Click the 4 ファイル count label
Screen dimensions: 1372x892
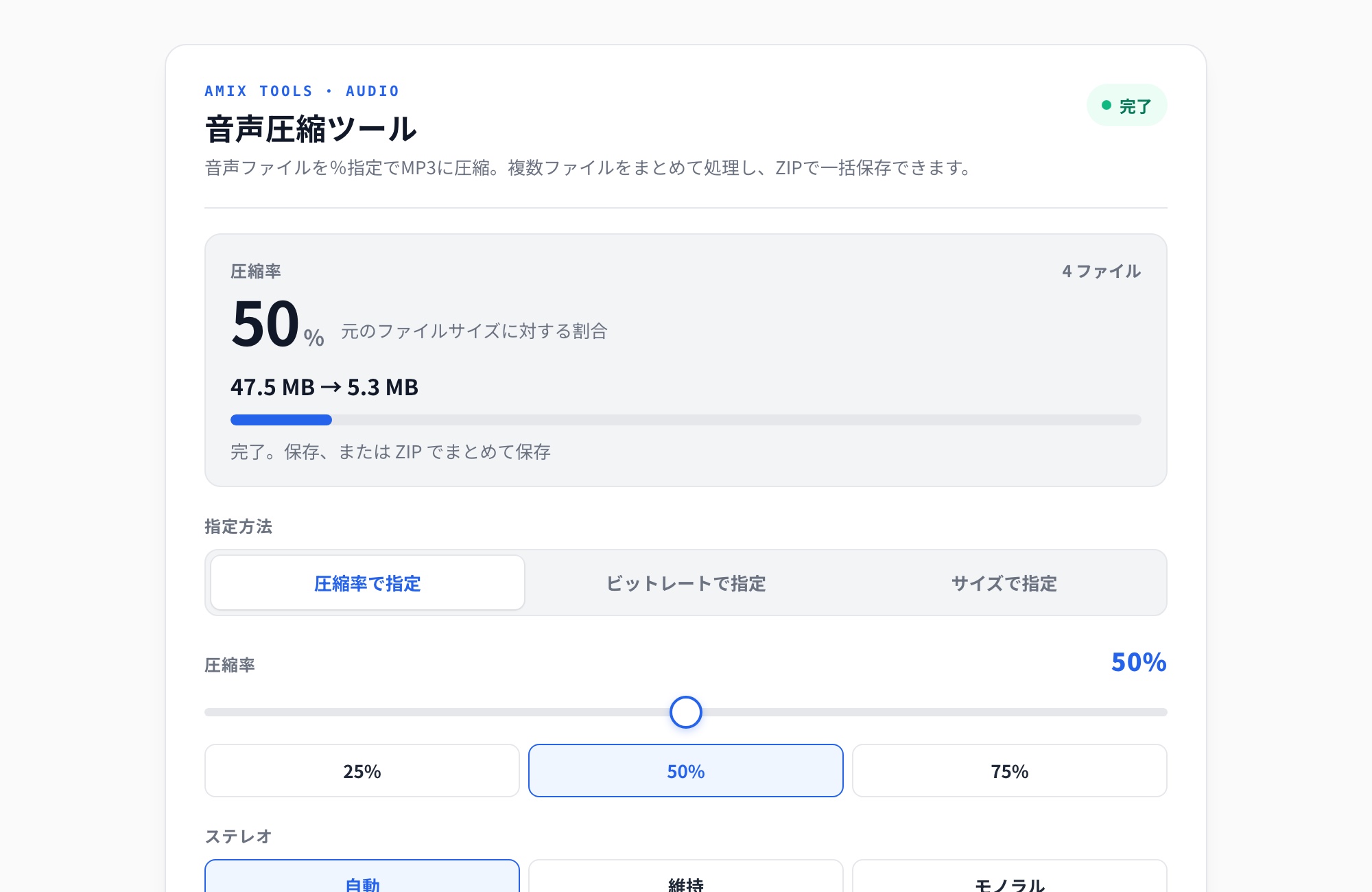[x=1102, y=271]
